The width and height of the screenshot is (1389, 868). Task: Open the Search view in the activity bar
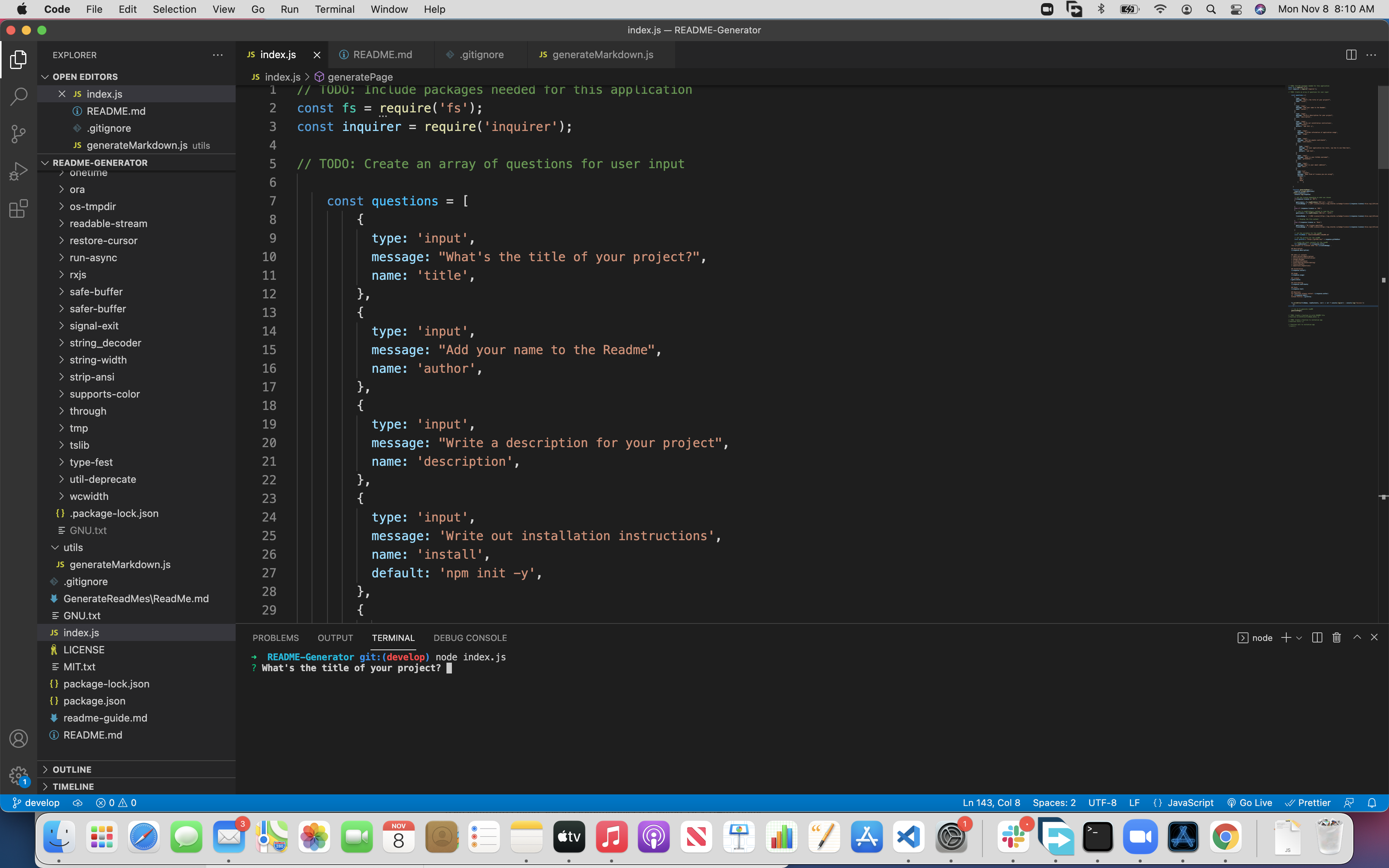pyautogui.click(x=18, y=96)
